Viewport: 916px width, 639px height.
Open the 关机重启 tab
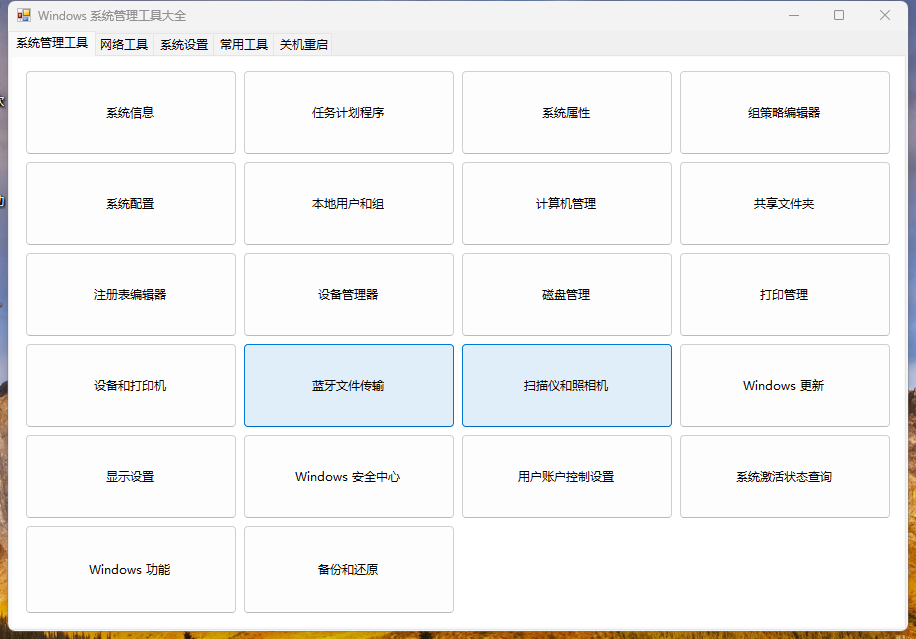304,45
